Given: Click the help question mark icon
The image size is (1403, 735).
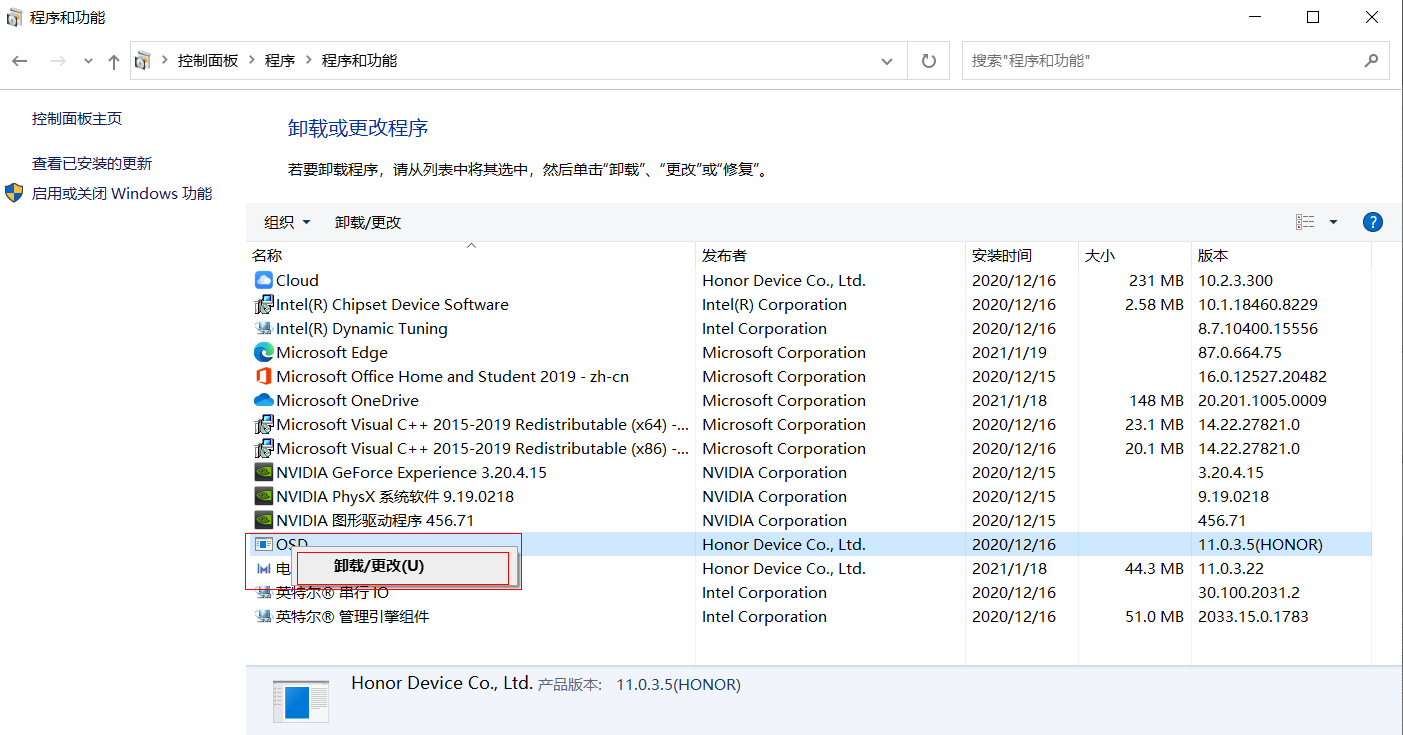Looking at the screenshot, I should 1372,222.
